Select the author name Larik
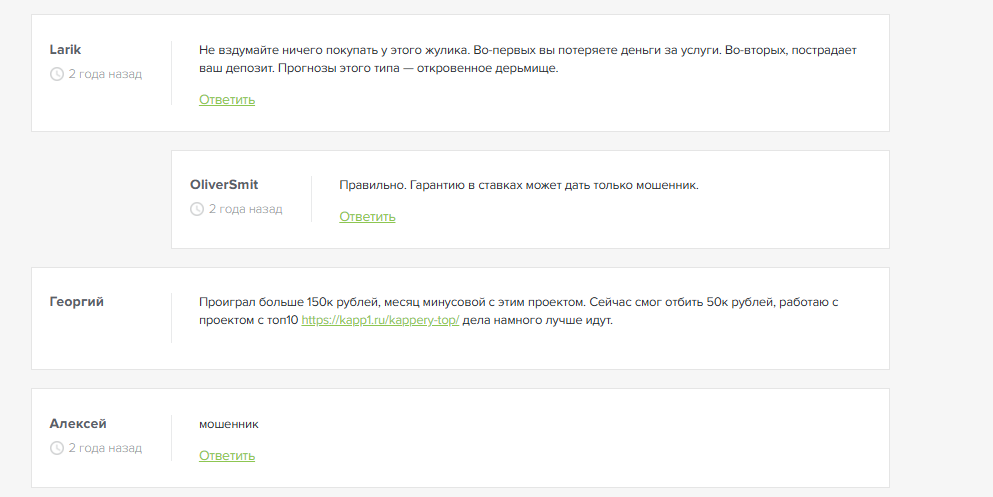The height and width of the screenshot is (497, 993). (65, 49)
